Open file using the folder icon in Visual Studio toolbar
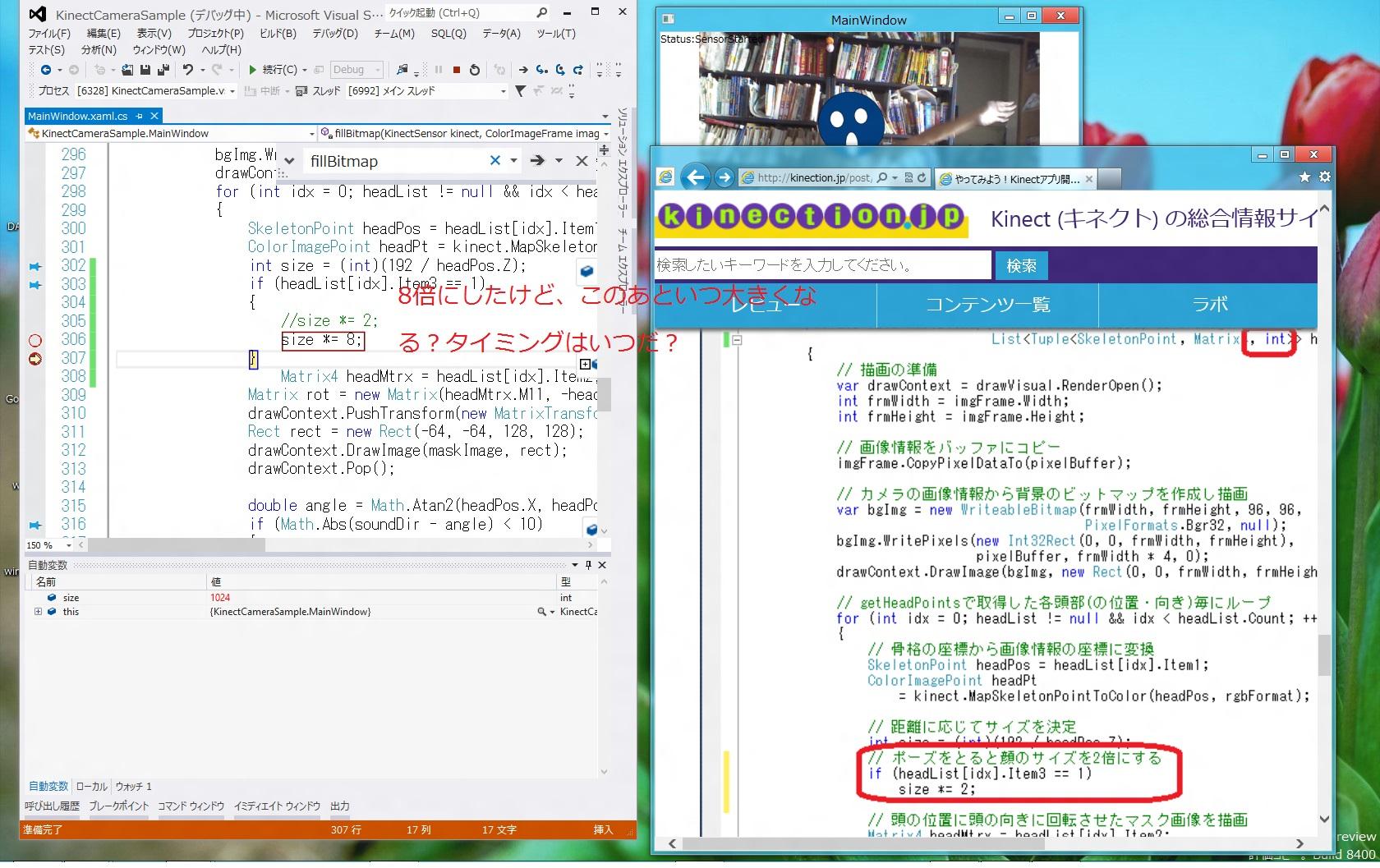Viewport: 1380px width, 868px height. (126, 70)
